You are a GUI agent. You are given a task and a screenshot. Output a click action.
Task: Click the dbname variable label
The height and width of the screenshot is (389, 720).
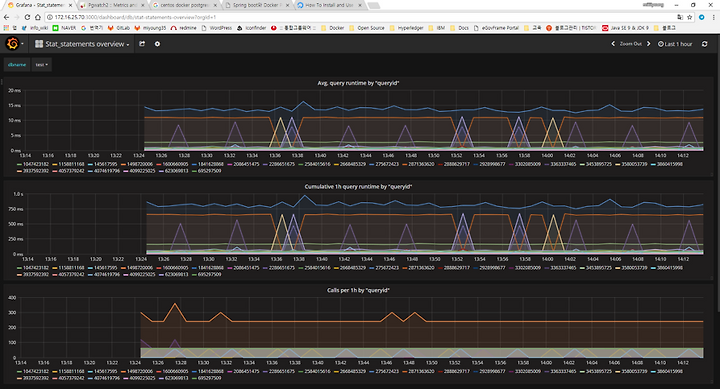click(17, 65)
